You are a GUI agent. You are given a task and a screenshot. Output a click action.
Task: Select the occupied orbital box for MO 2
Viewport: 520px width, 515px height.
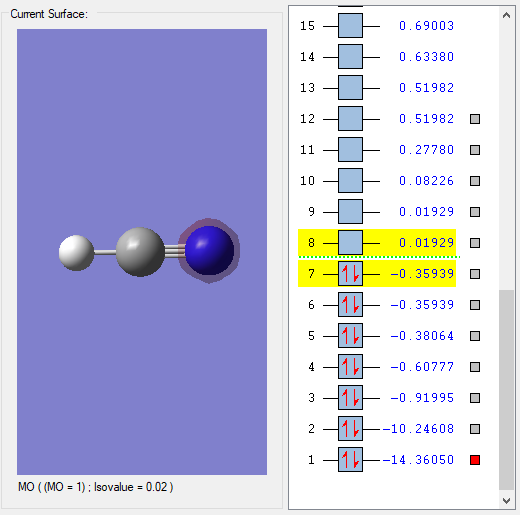350,429
